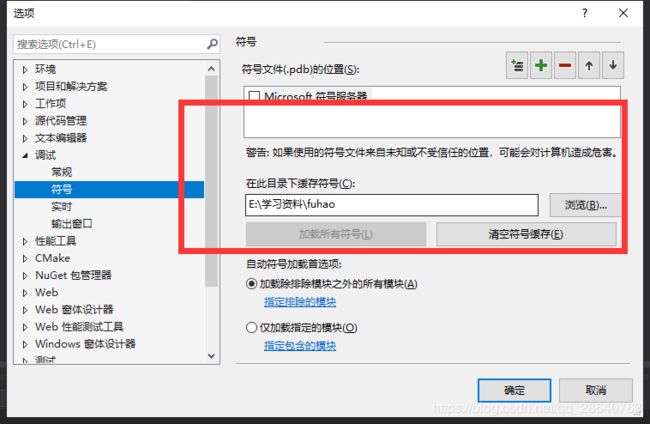Click the tree scrollbar down arrow
The image size is (650, 424).
click(x=211, y=356)
